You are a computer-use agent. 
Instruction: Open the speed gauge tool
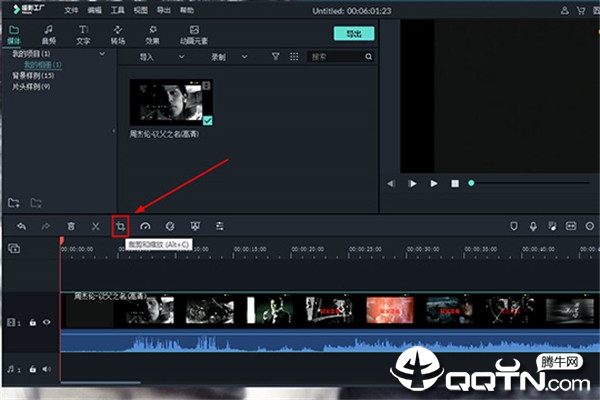click(145, 226)
